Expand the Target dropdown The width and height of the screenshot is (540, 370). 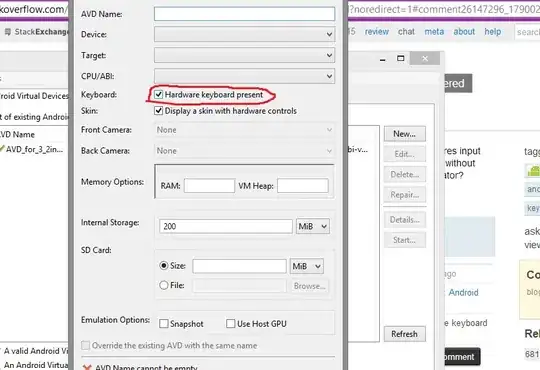pos(244,55)
